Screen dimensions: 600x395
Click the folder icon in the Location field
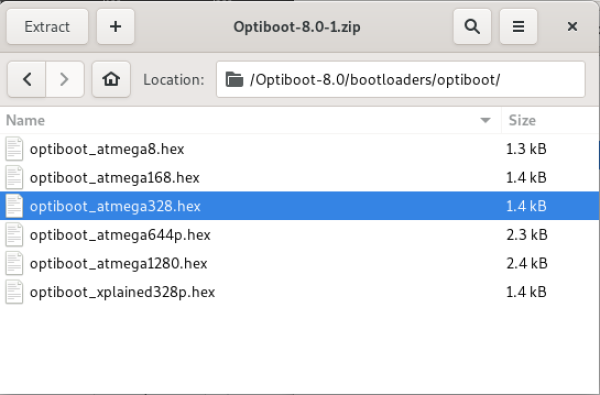(x=234, y=80)
